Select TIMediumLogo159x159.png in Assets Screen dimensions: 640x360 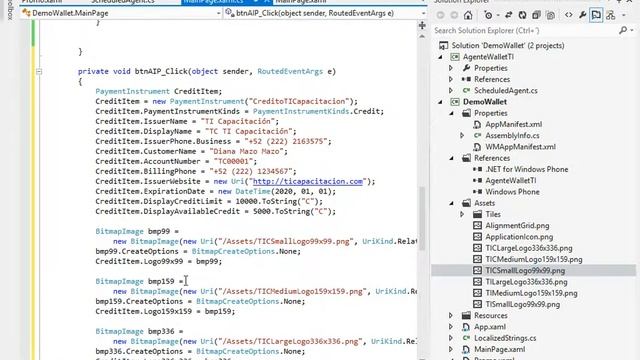[531, 293]
